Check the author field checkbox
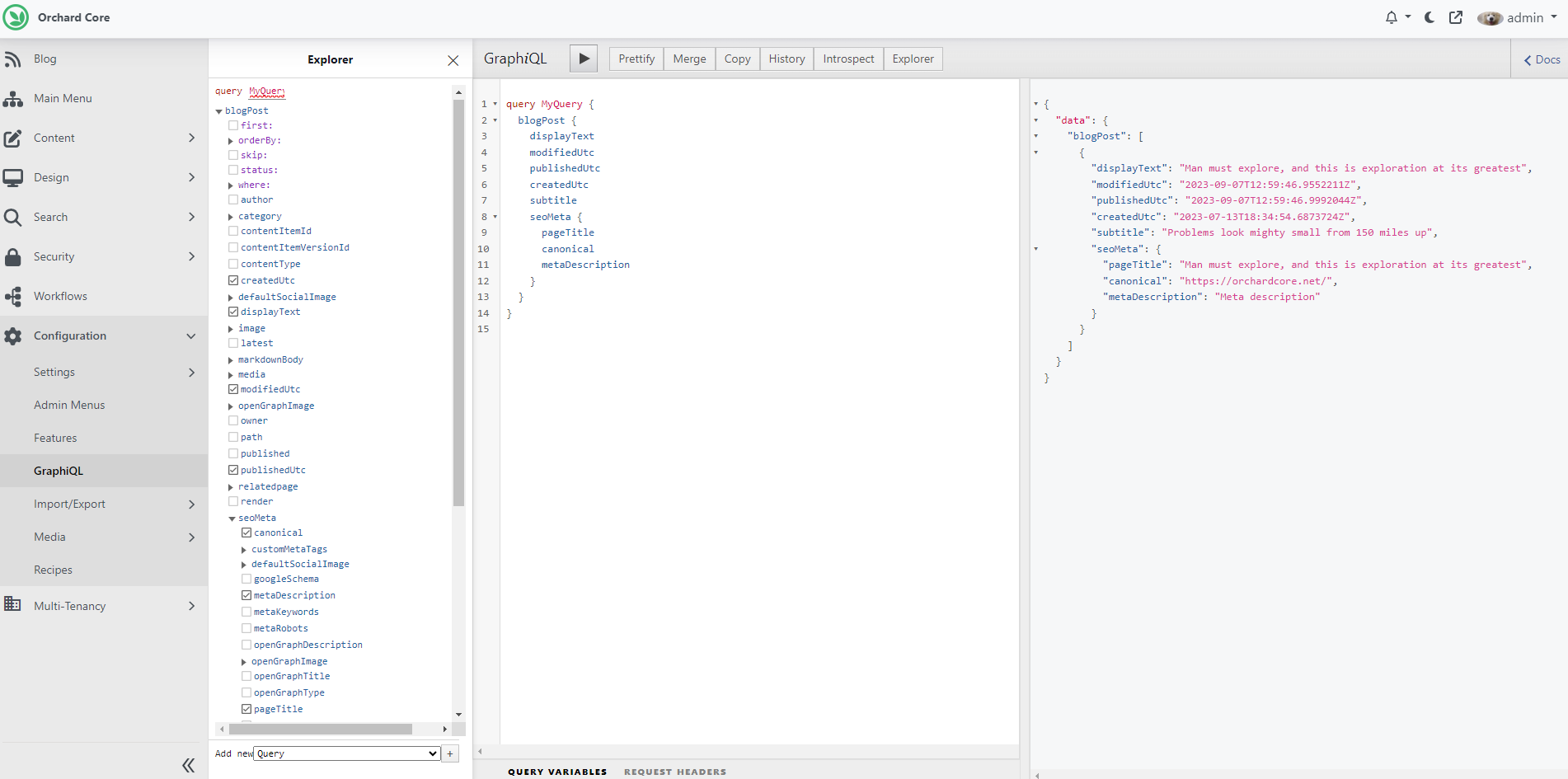Screen dimensions: 1568x779 click(233, 199)
